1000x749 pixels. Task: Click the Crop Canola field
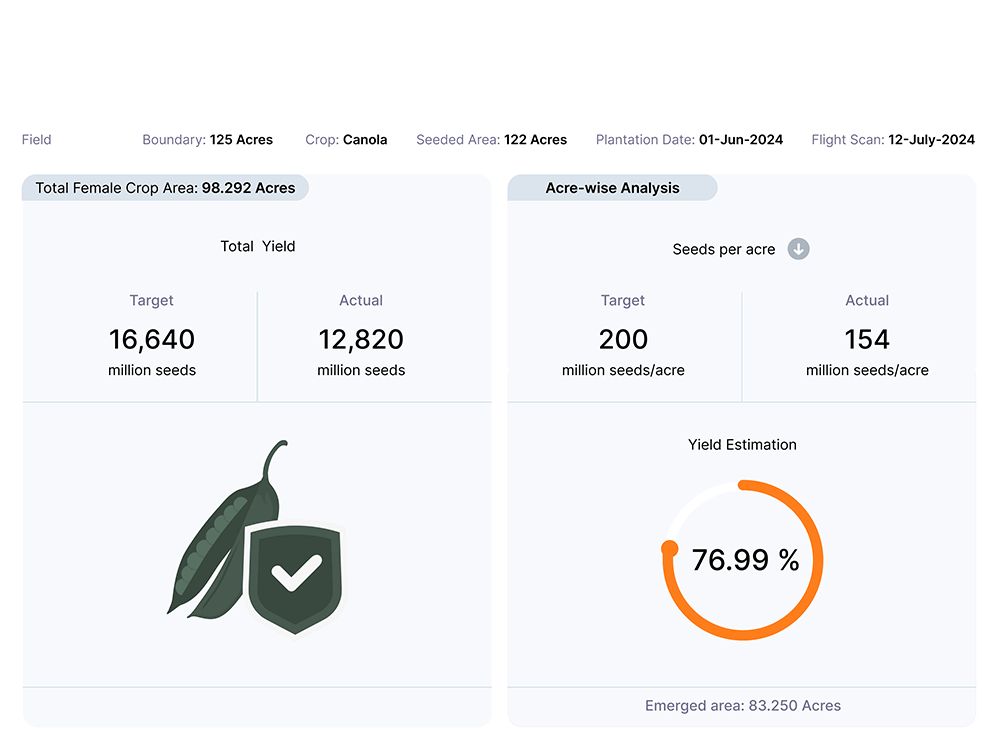pos(346,140)
